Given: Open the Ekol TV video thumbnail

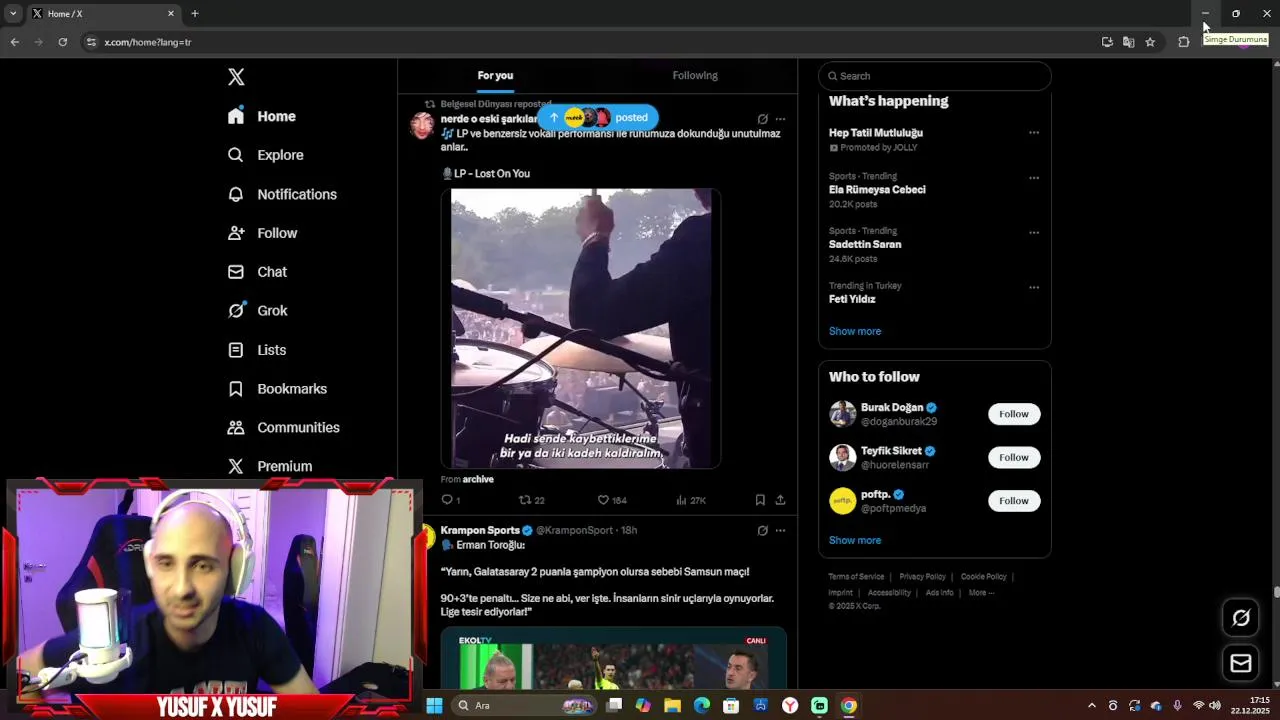Looking at the screenshot, I should pos(613,659).
